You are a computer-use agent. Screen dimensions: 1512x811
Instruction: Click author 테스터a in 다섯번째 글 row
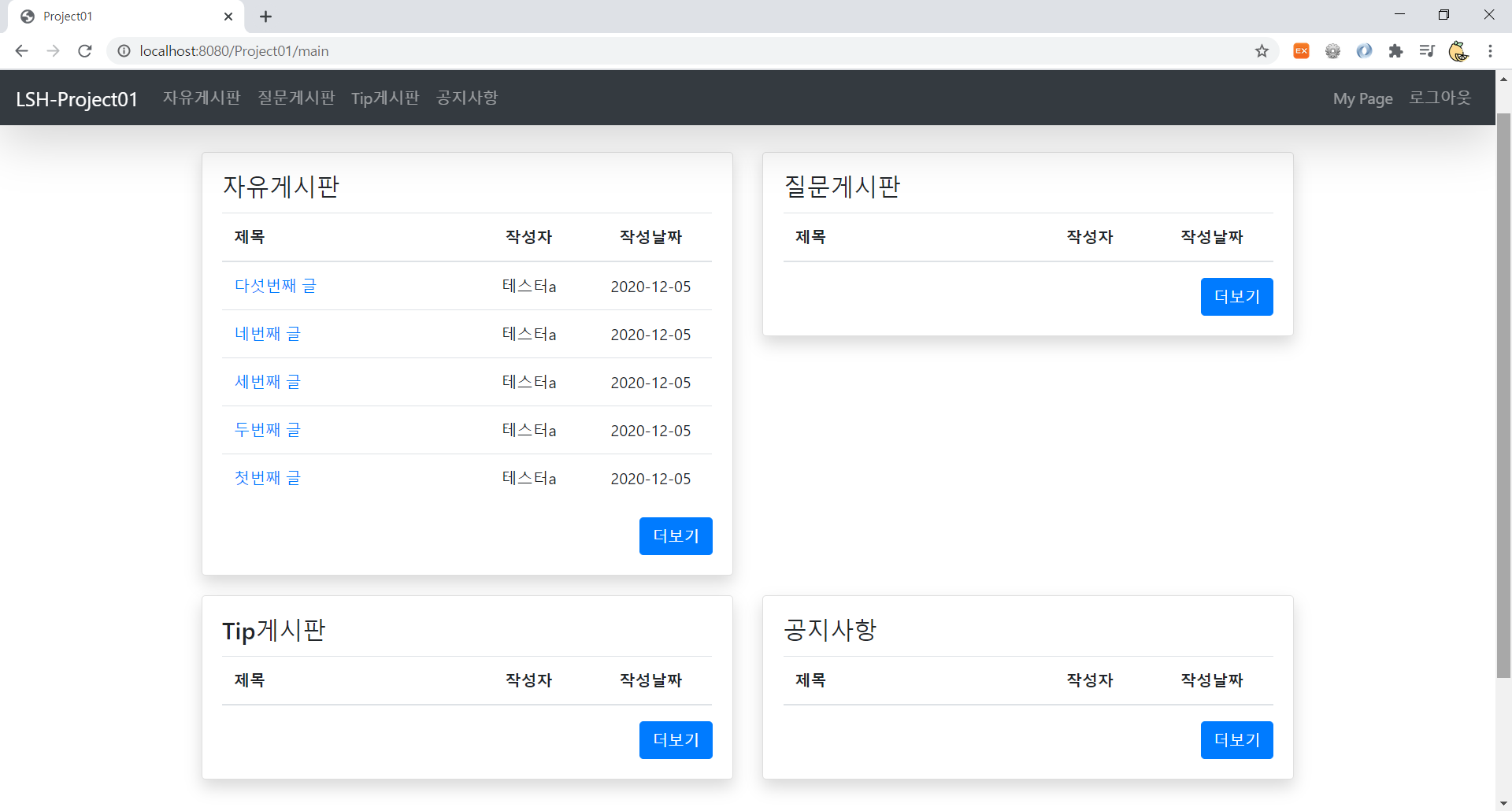[529, 287]
